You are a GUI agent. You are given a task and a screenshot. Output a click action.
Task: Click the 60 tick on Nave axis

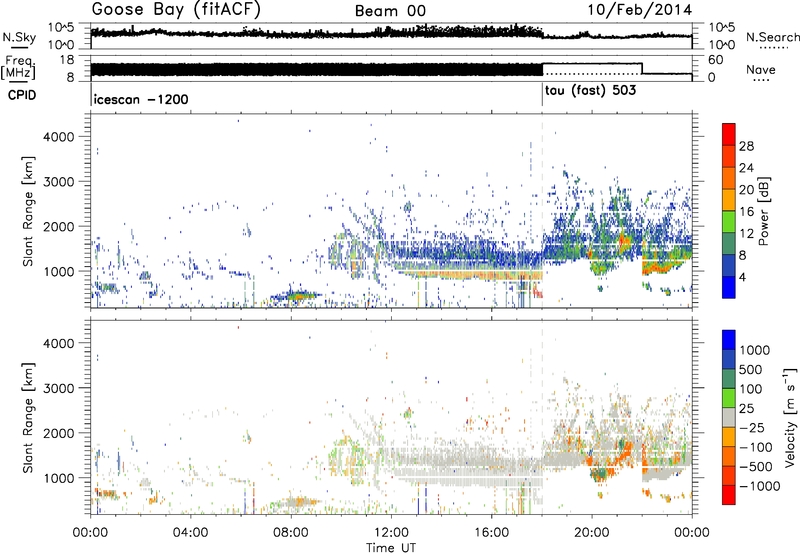pos(716,60)
